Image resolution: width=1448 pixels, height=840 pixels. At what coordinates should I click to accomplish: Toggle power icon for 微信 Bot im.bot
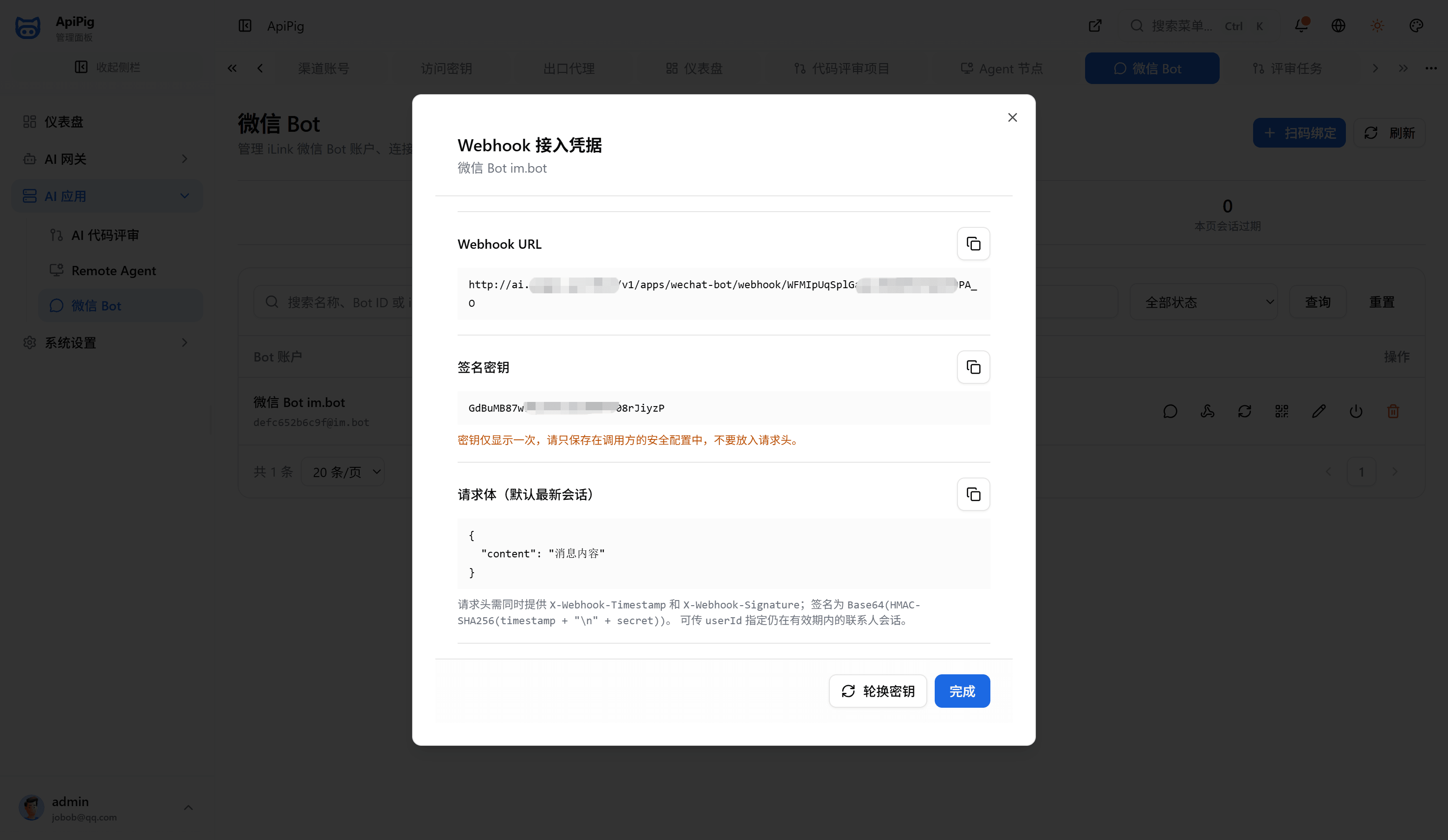[x=1356, y=411]
